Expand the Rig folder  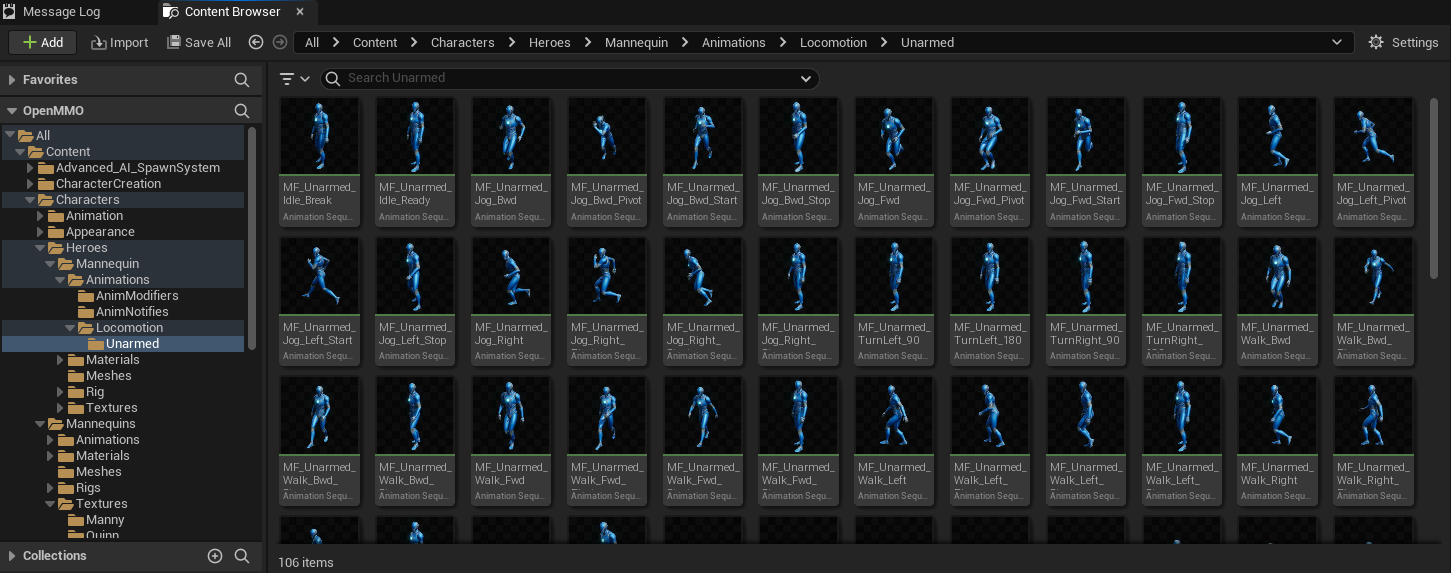(x=60, y=392)
